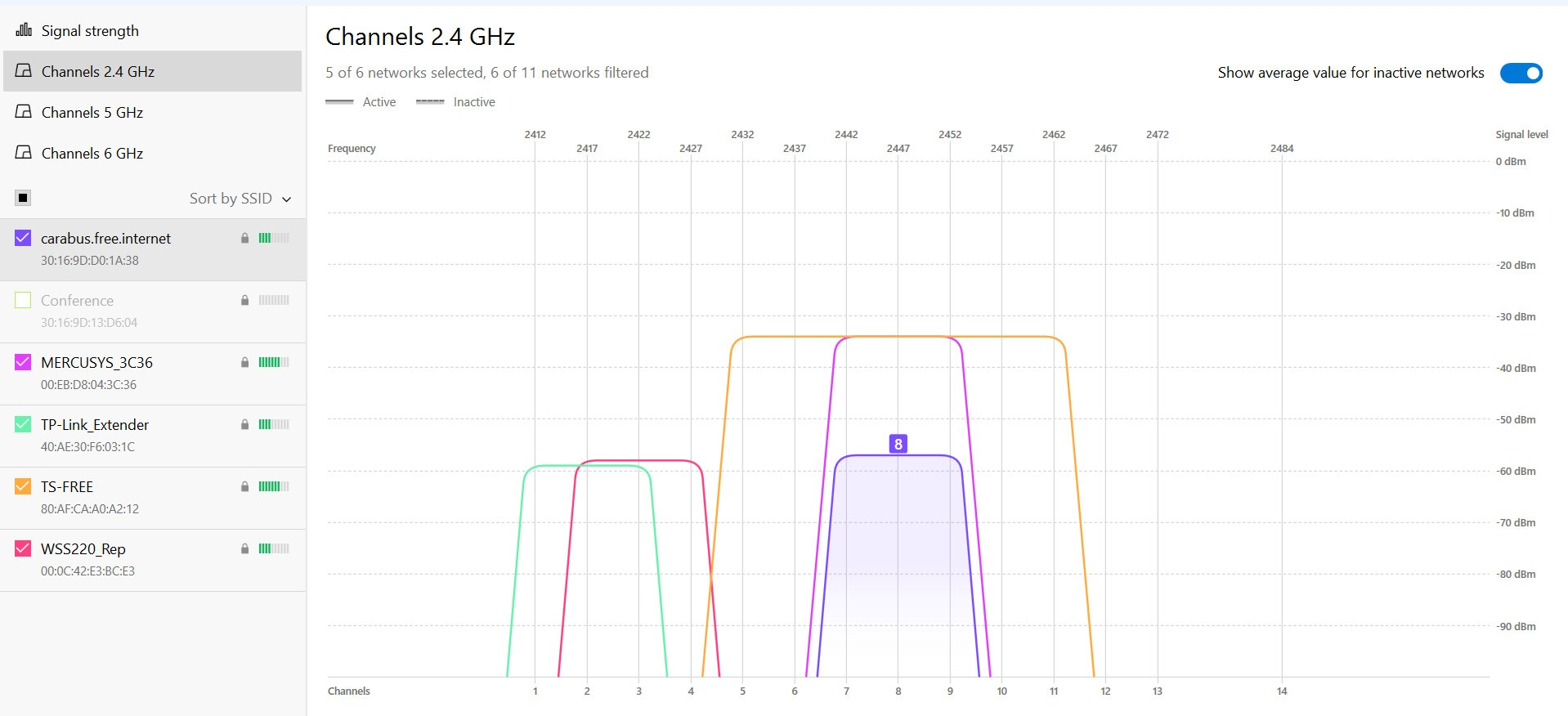
Task: Open the Sort by SSID dropdown
Action: tap(231, 199)
